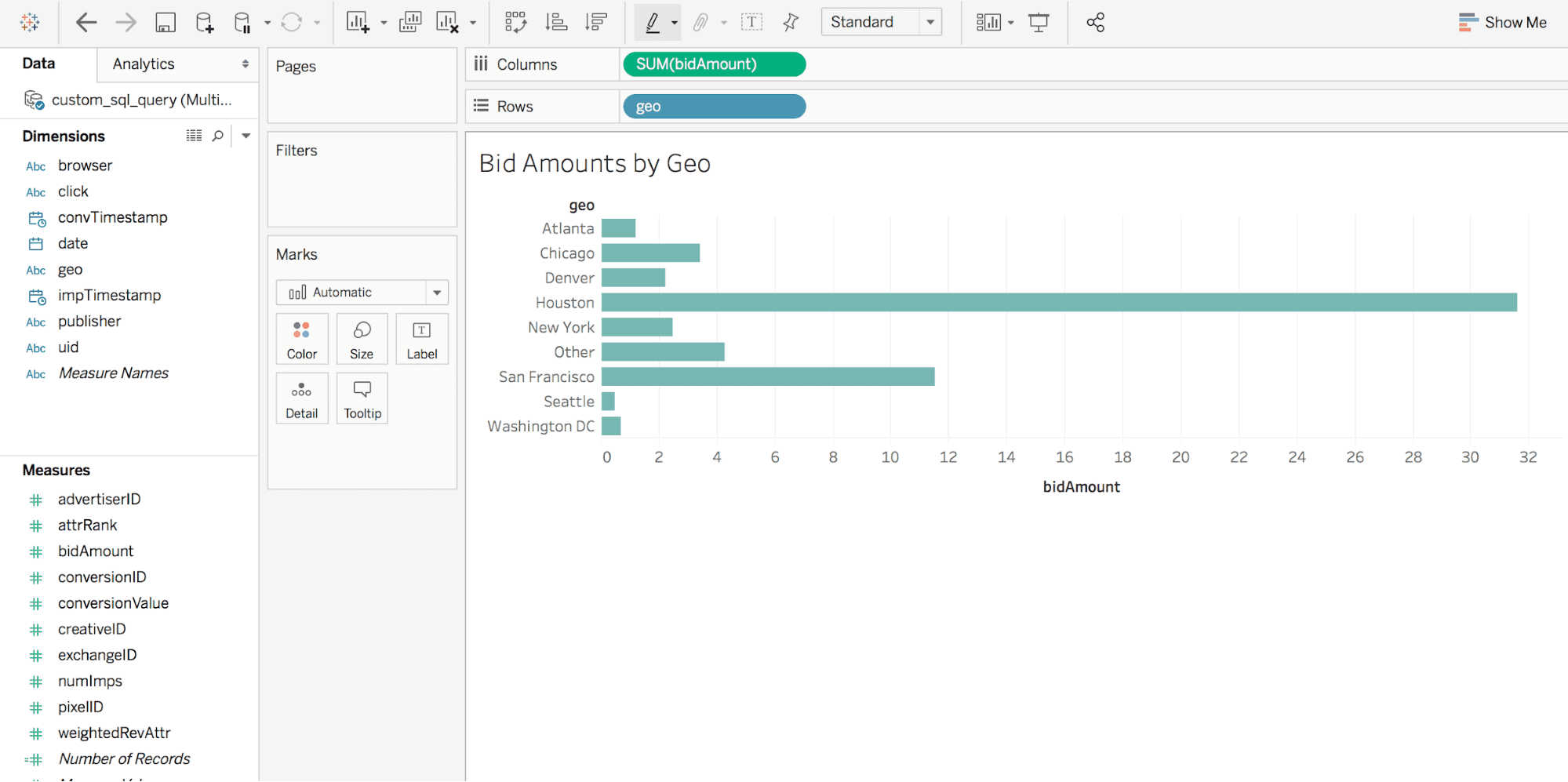1568x782 pixels.
Task: Click the Duplicate worksheet icon
Action: pyautogui.click(x=409, y=23)
